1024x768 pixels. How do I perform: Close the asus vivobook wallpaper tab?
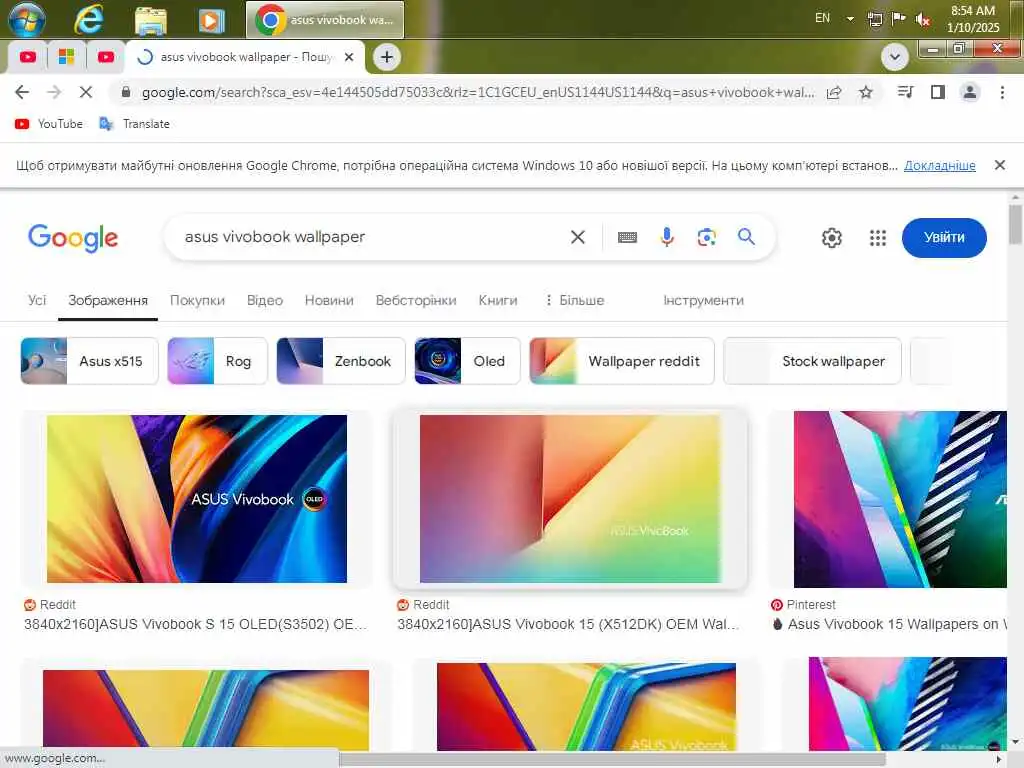click(349, 57)
